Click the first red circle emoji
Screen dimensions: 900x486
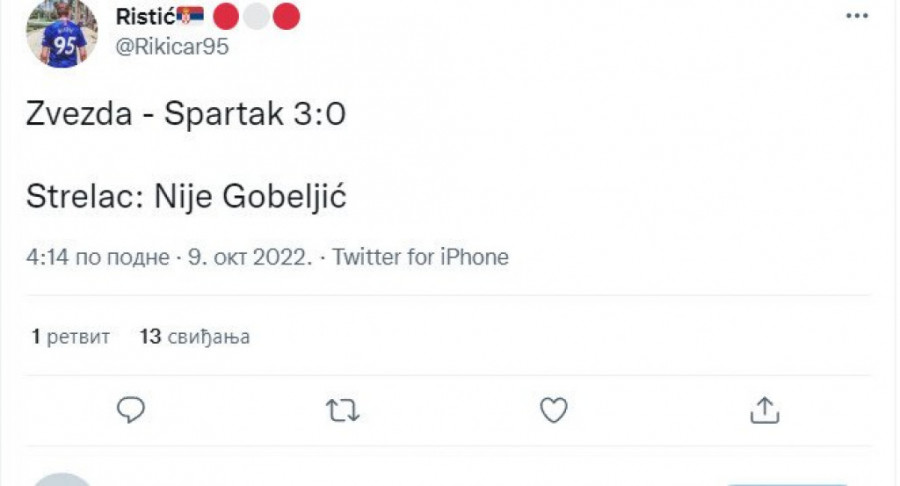[x=227, y=17]
